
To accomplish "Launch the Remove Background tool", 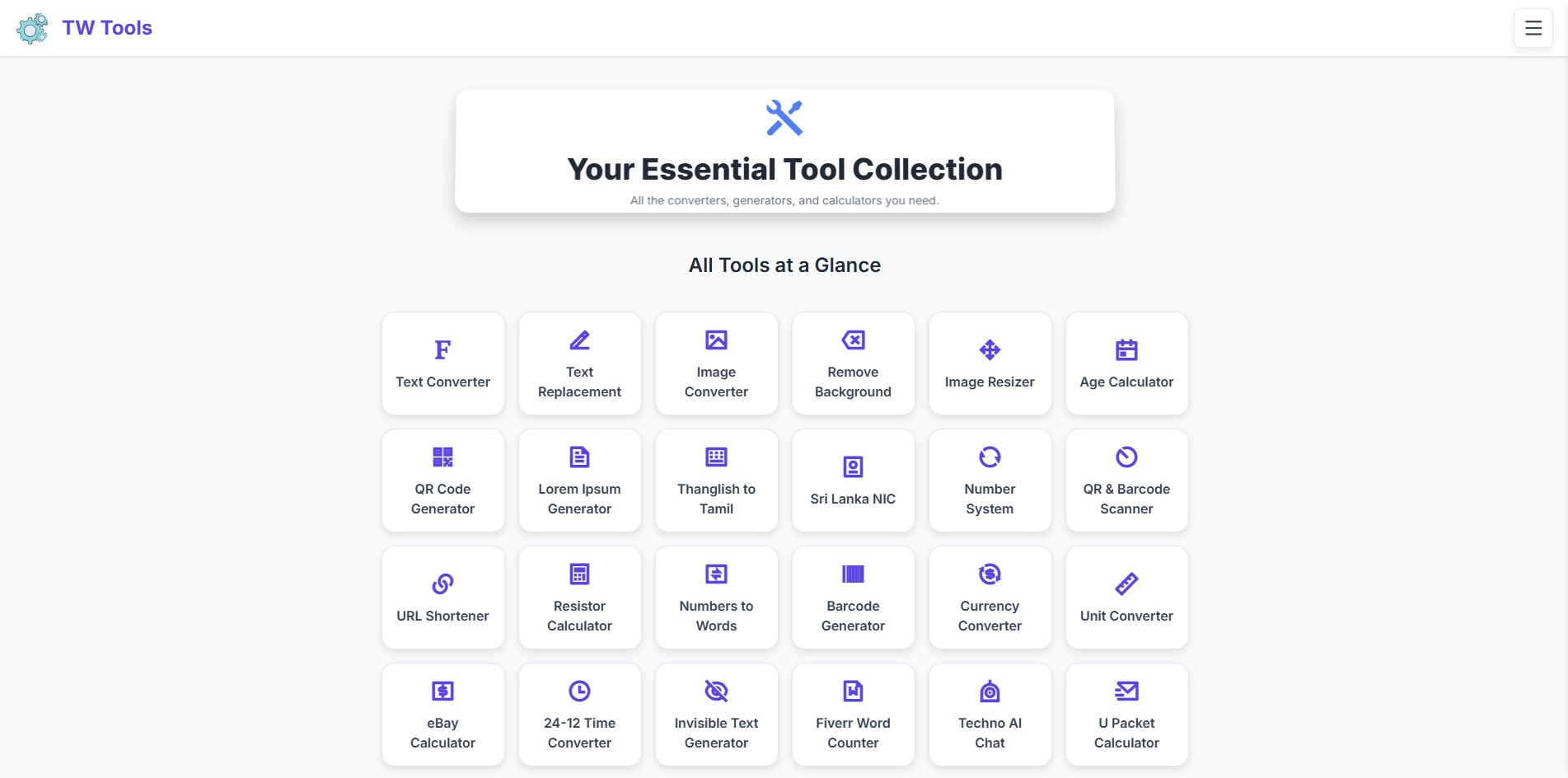I will [853, 363].
